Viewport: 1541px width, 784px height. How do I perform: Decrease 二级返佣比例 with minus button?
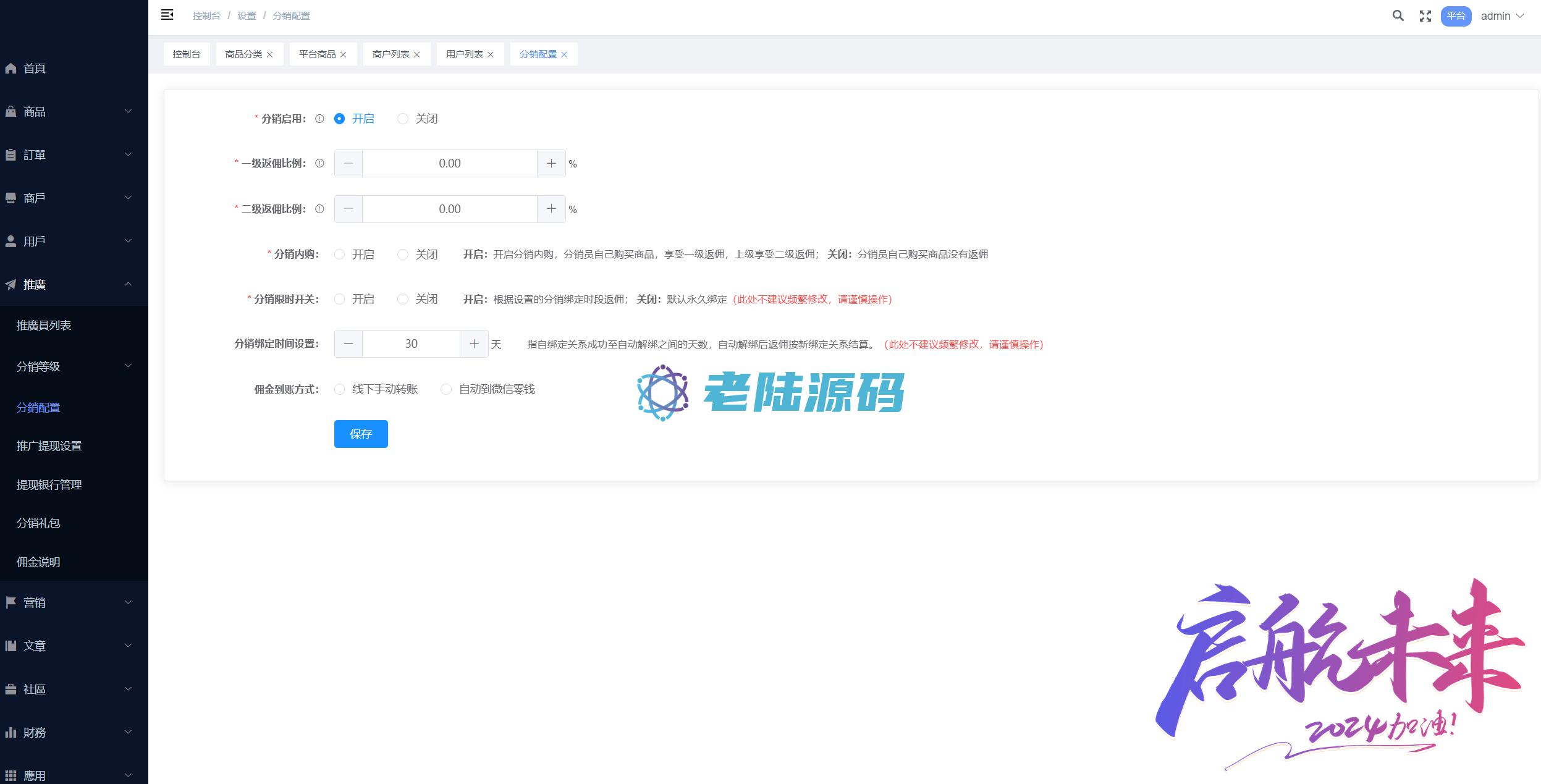pyautogui.click(x=348, y=209)
